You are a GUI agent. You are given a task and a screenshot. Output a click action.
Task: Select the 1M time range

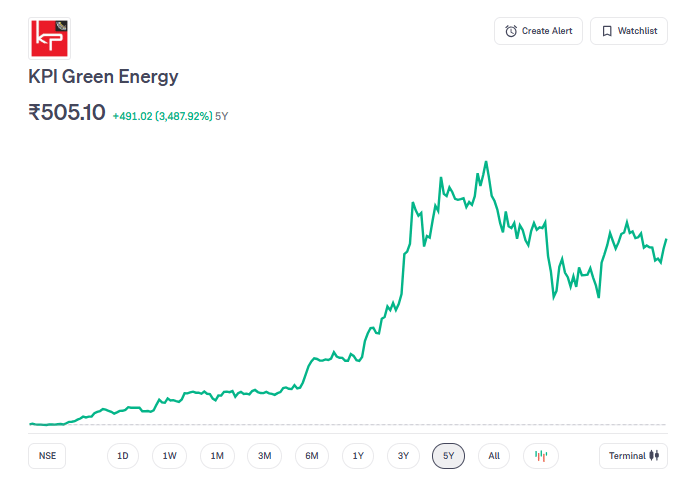tap(217, 456)
